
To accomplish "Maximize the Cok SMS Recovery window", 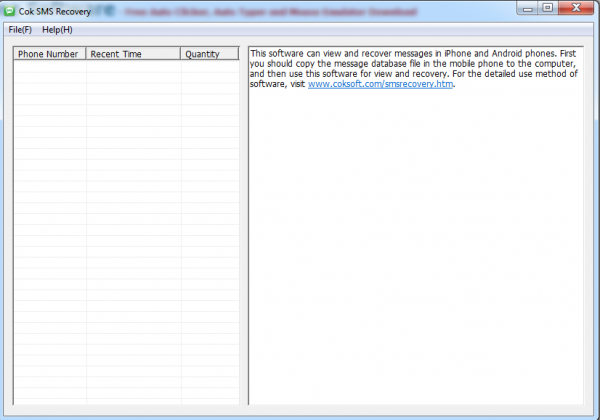I will pyautogui.click(x=548, y=8).
